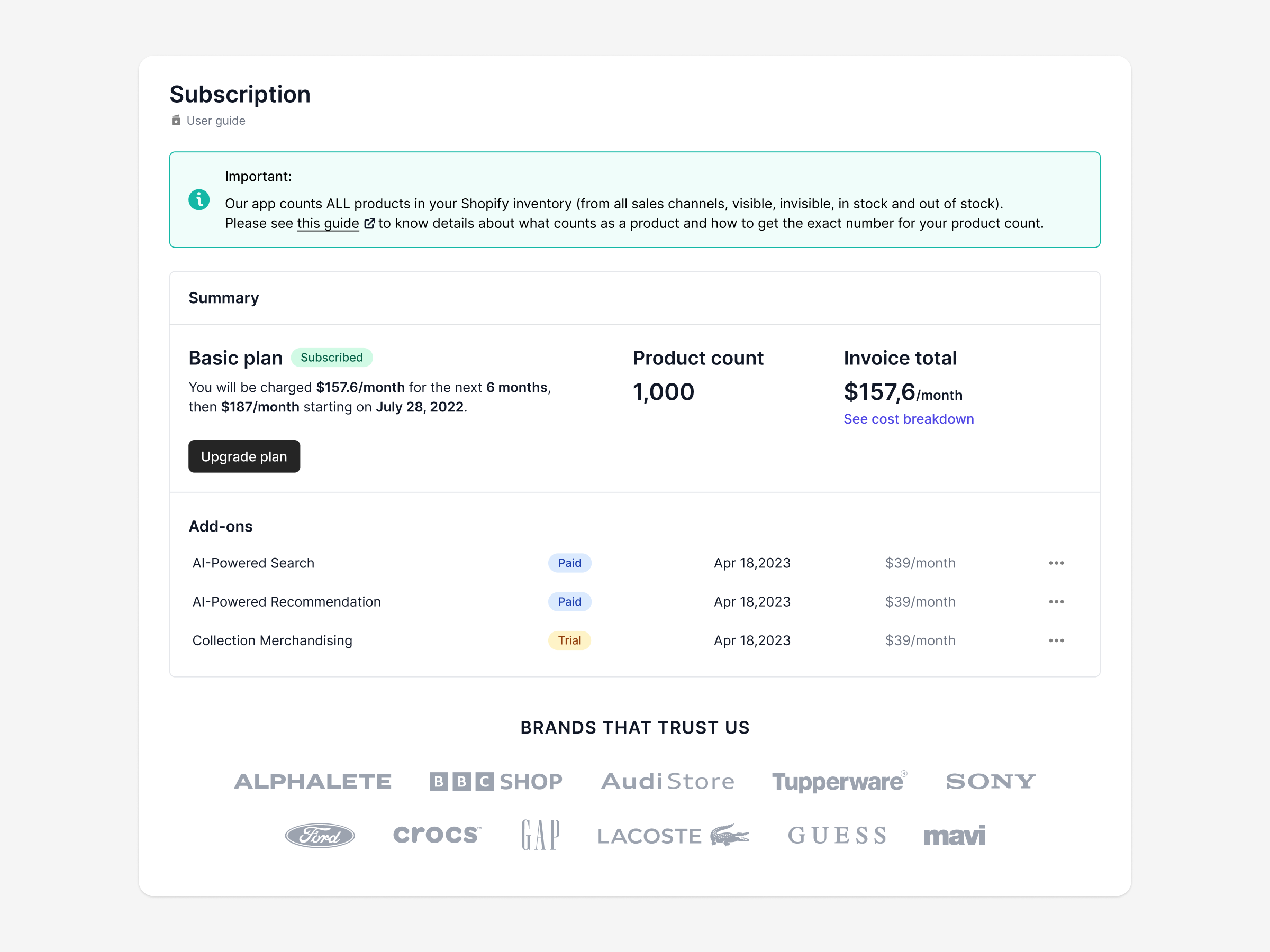This screenshot has height=952, width=1270.
Task: Click the Paid badge for AI-Powered Search
Action: pyautogui.click(x=569, y=563)
